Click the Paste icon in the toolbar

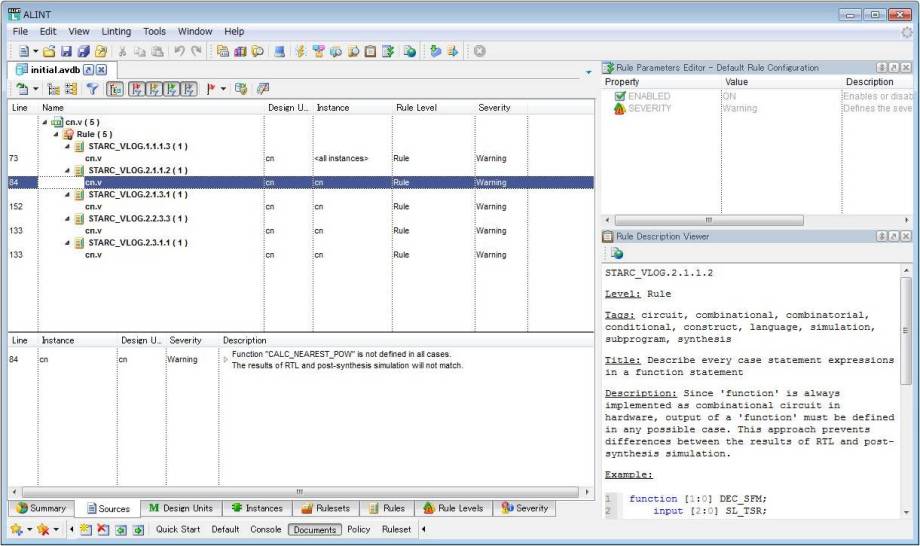click(x=157, y=52)
